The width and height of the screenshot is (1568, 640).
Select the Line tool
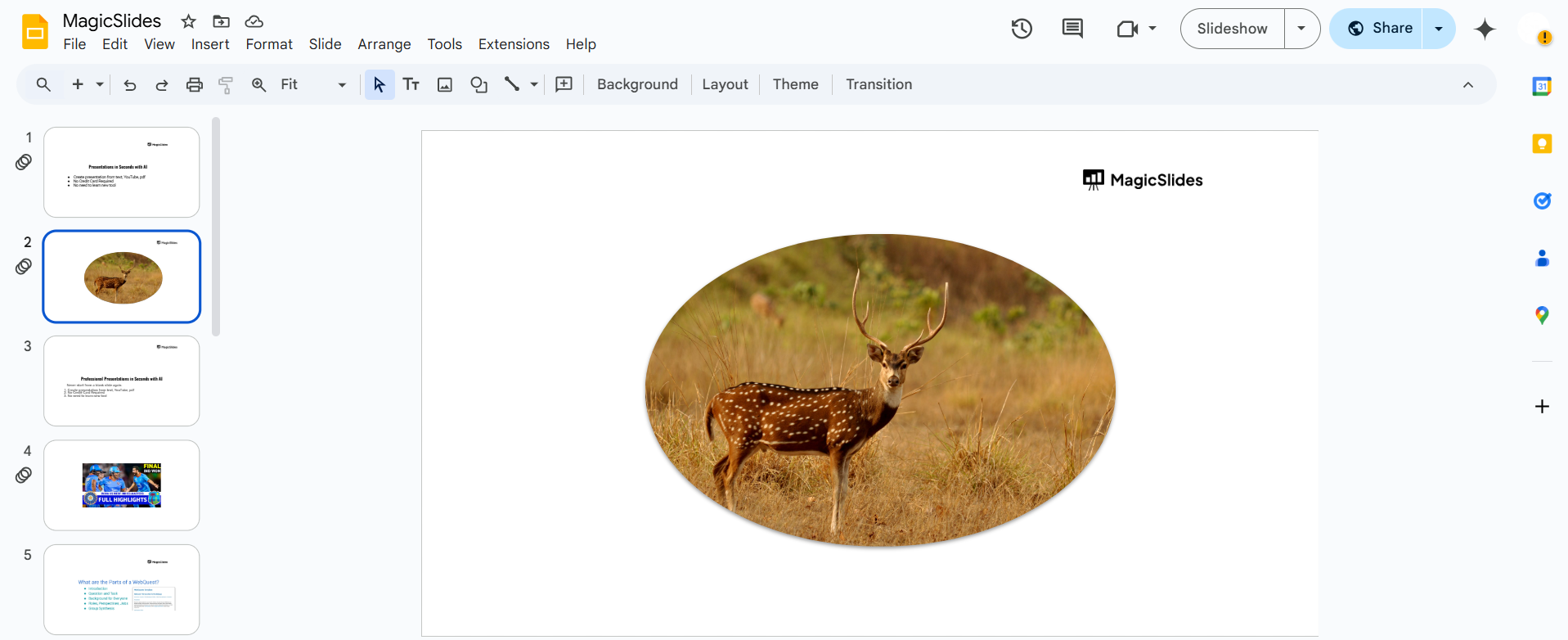[512, 84]
